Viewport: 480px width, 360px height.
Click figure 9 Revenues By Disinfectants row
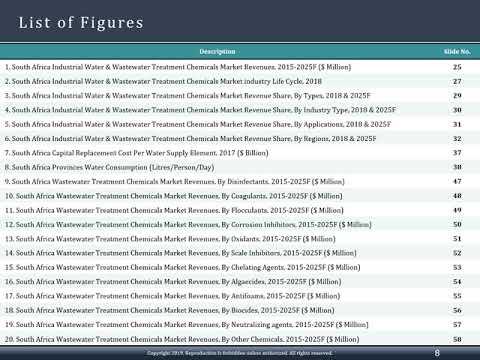click(x=175, y=182)
